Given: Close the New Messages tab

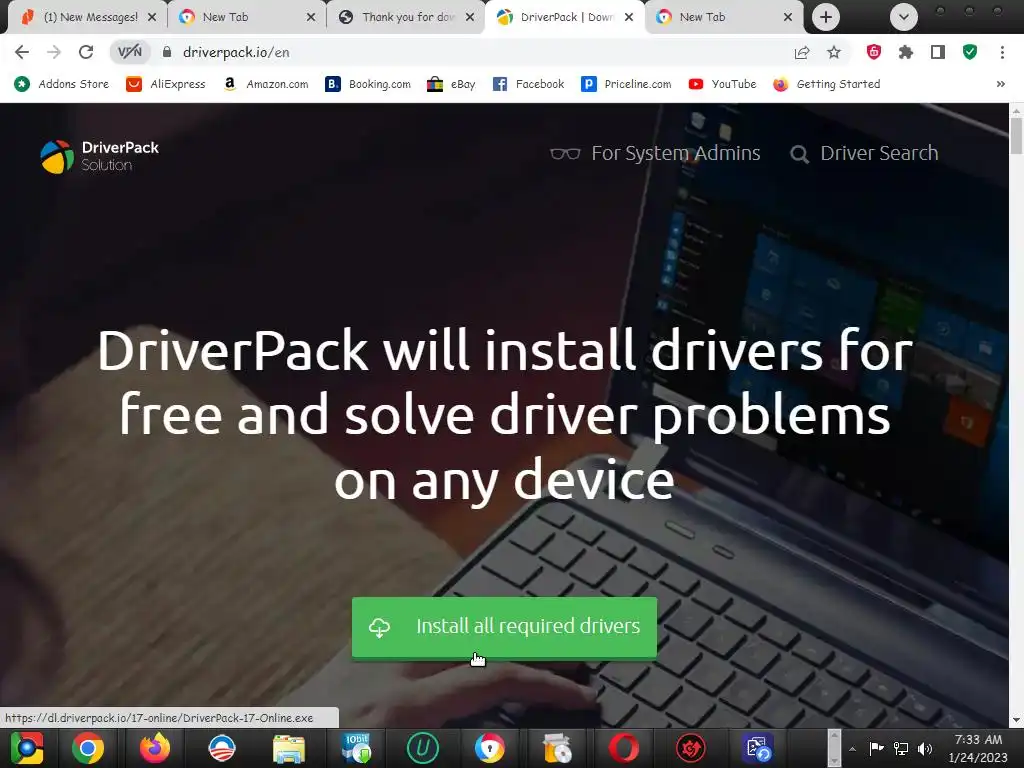Looking at the screenshot, I should pos(152,17).
